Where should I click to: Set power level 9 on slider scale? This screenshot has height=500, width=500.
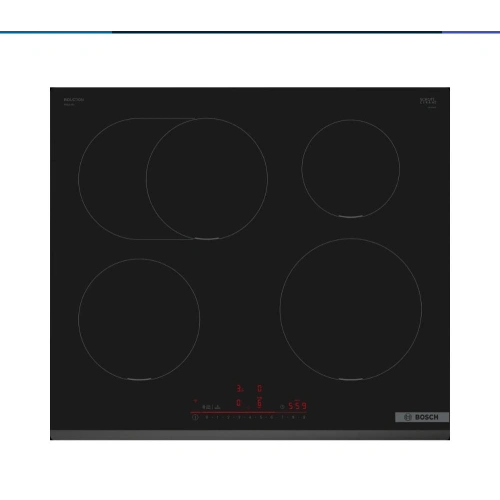pyautogui.click(x=304, y=417)
